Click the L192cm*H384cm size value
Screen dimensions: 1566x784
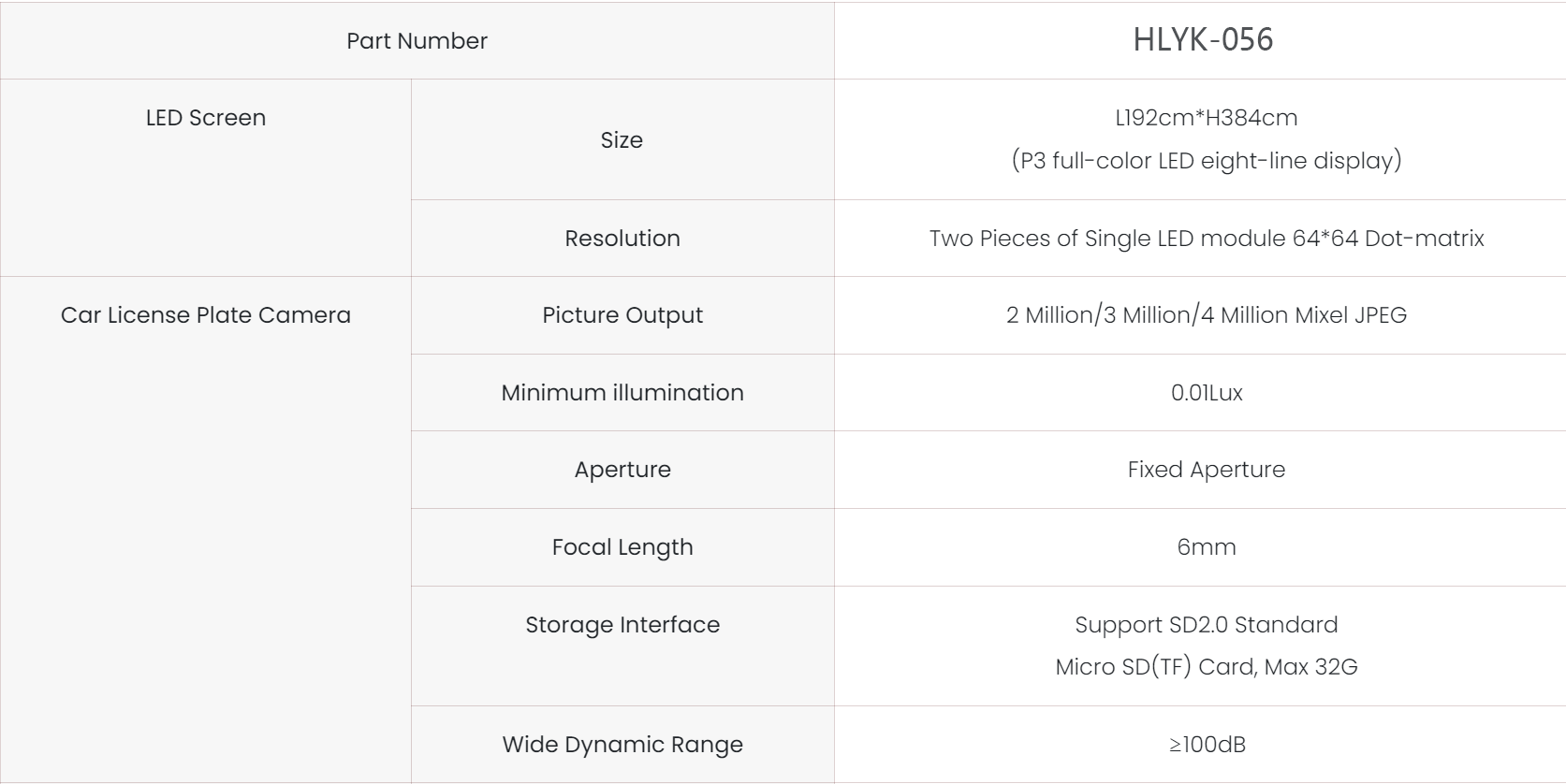click(1206, 118)
